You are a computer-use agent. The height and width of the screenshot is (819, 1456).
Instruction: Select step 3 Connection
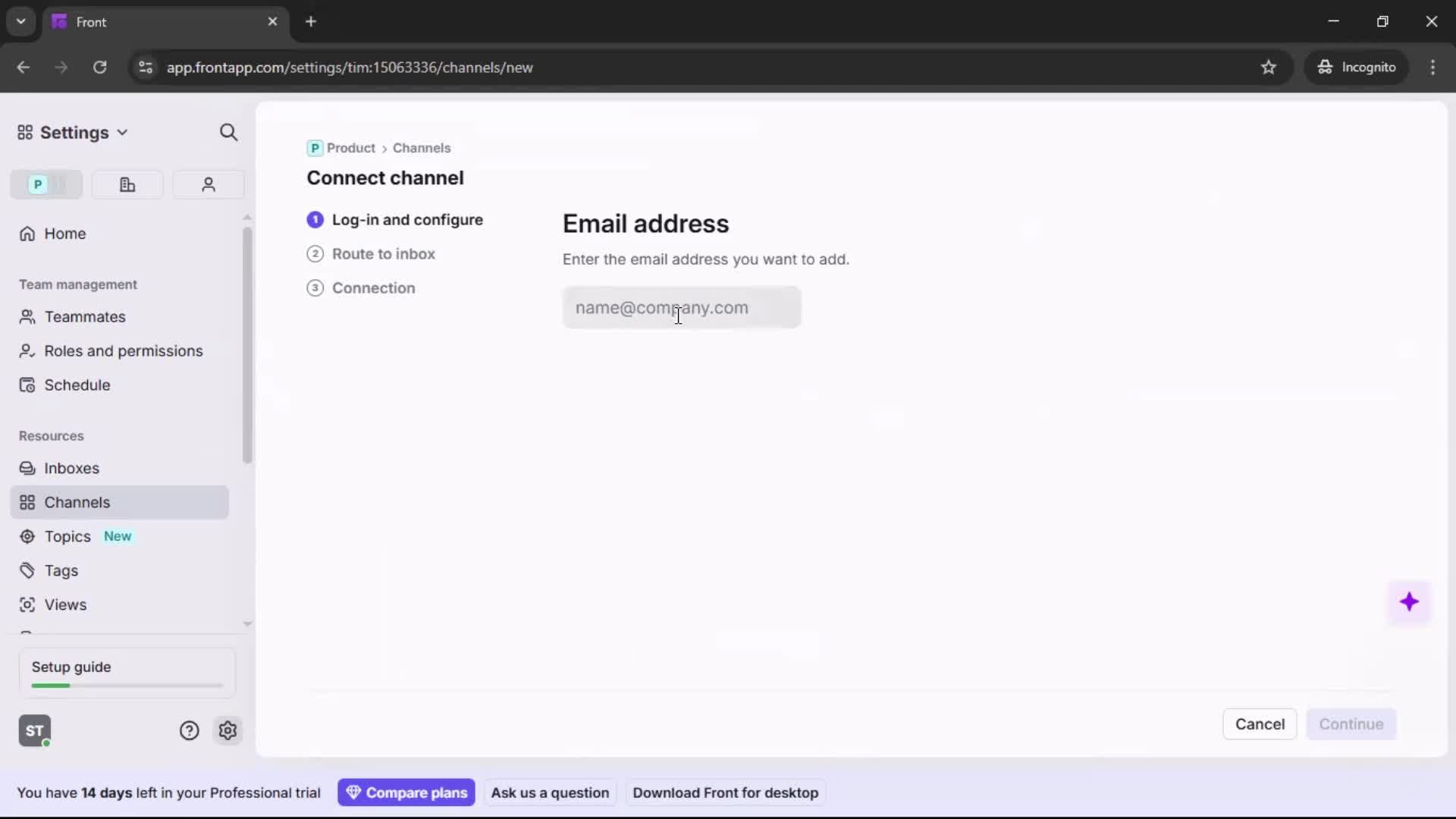tap(374, 288)
